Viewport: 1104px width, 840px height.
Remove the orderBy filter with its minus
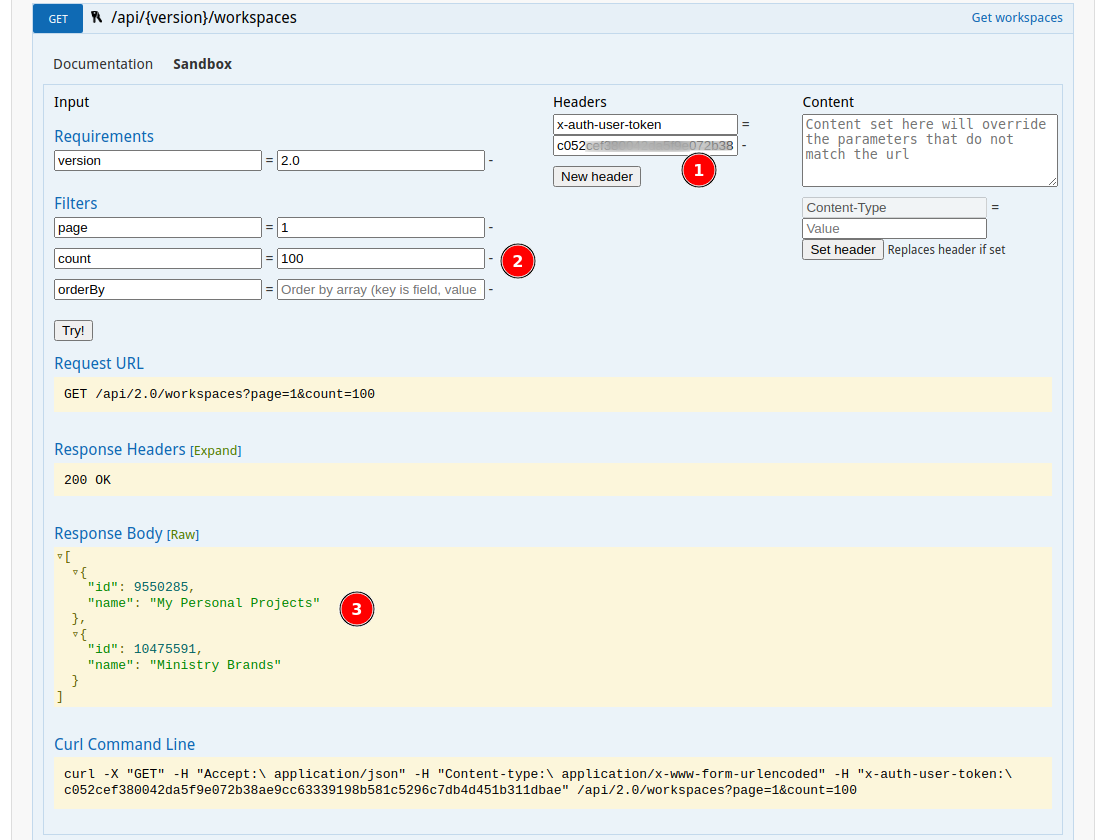[x=491, y=289]
